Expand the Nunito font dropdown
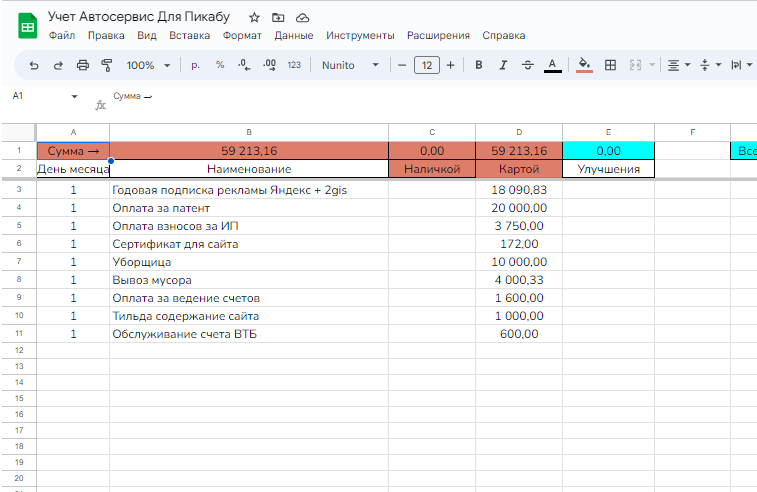The height and width of the screenshot is (492, 757). [x=350, y=65]
